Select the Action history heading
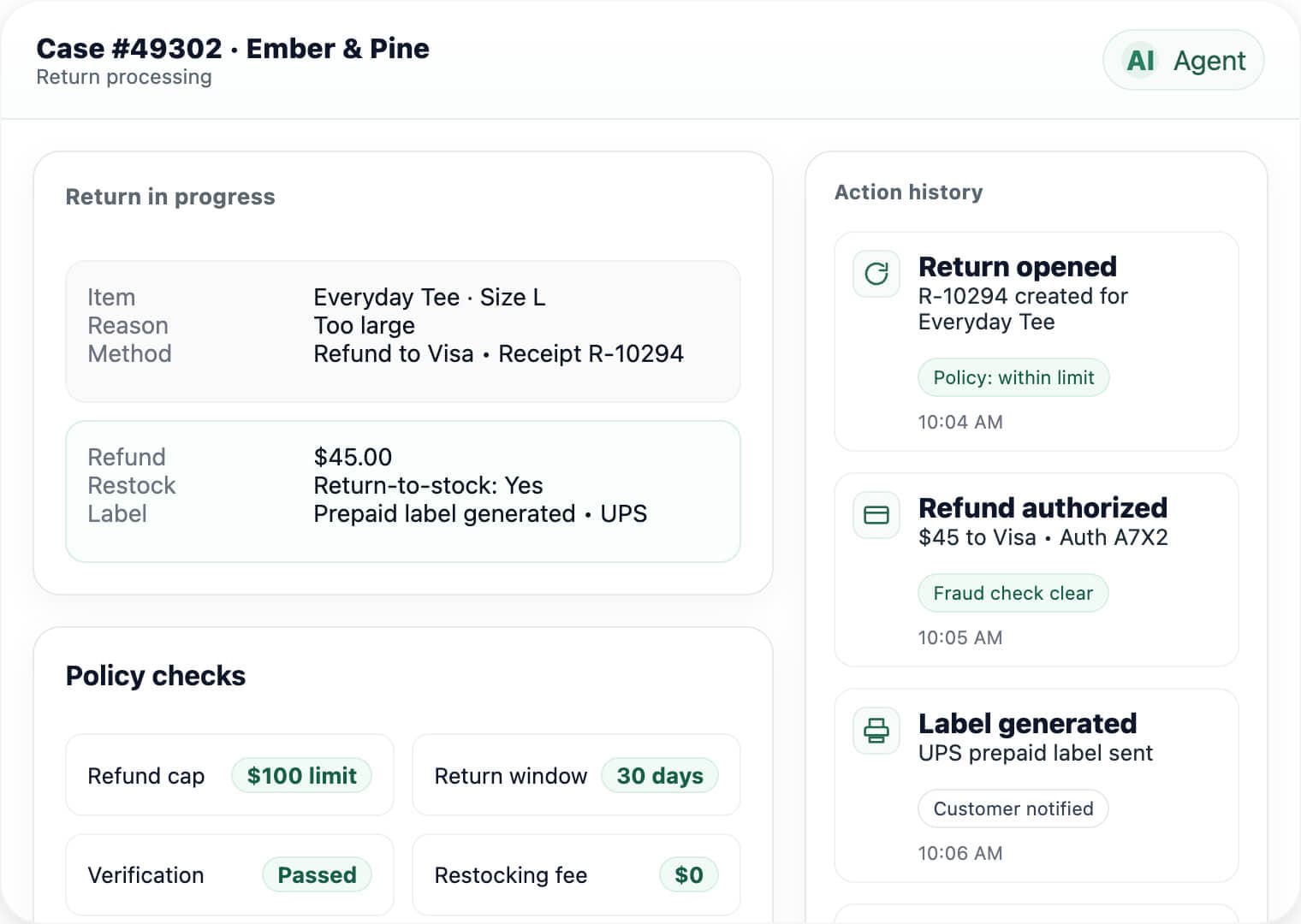The image size is (1301, 924). click(909, 192)
